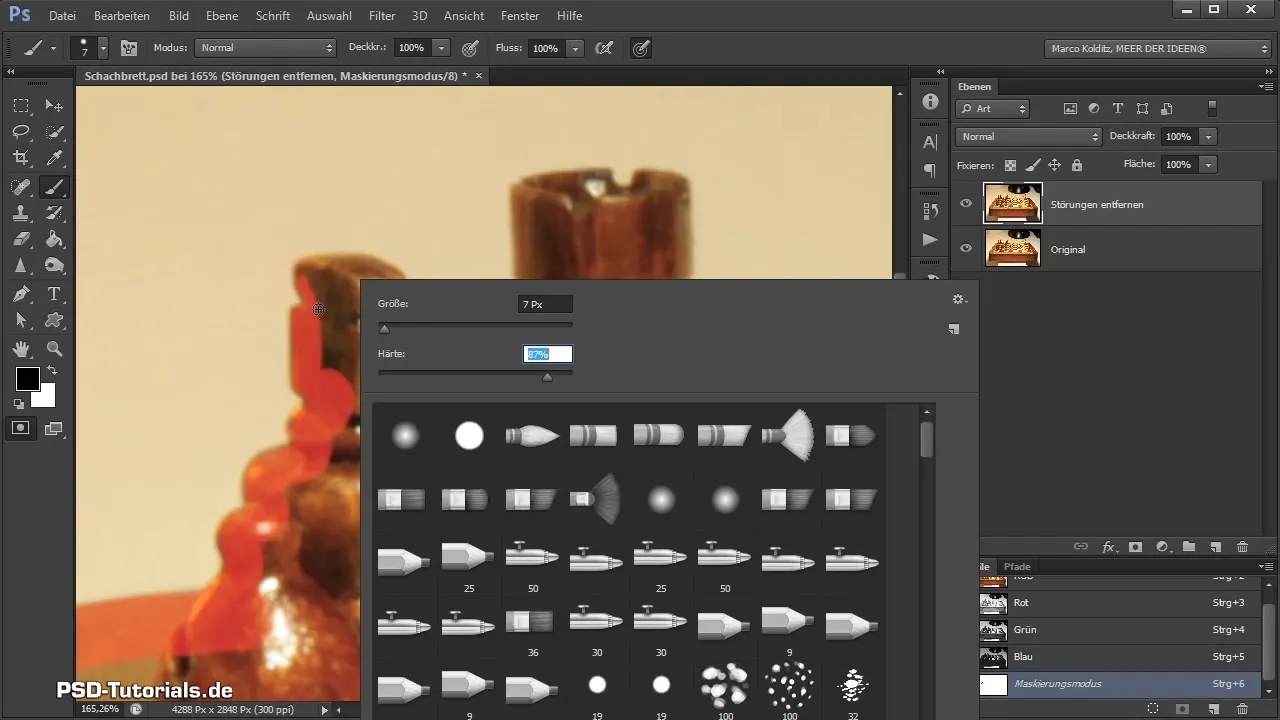Screen dimensions: 1280x720
Task: Select the Zoom tool
Action: click(x=55, y=348)
